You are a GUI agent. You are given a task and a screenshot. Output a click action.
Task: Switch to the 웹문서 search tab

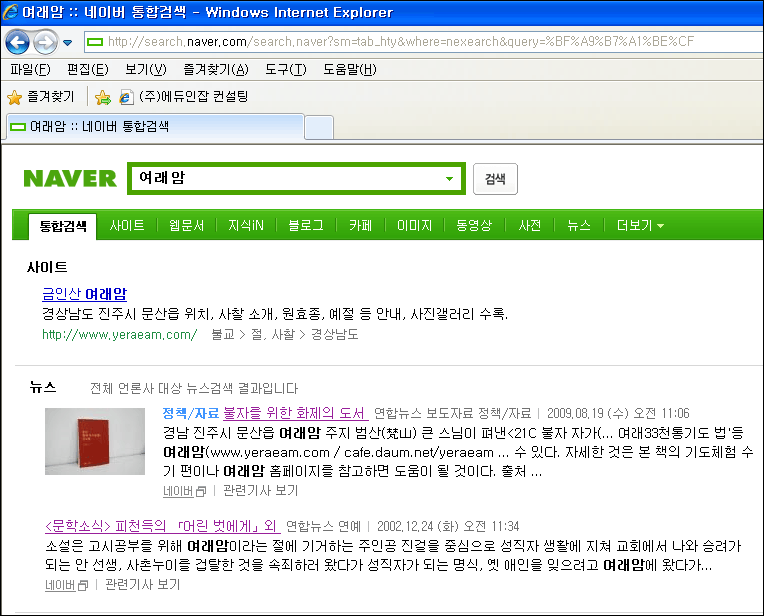pos(186,225)
